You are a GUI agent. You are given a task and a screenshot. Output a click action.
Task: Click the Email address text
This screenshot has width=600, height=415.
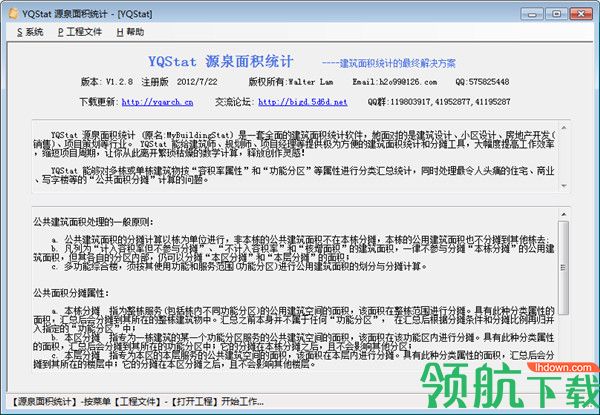[x=395, y=81]
